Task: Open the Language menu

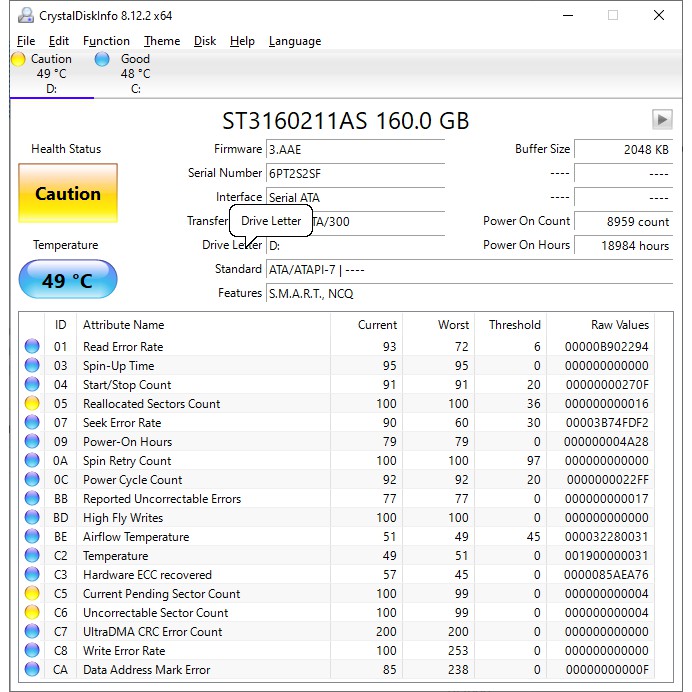Action: pos(294,41)
